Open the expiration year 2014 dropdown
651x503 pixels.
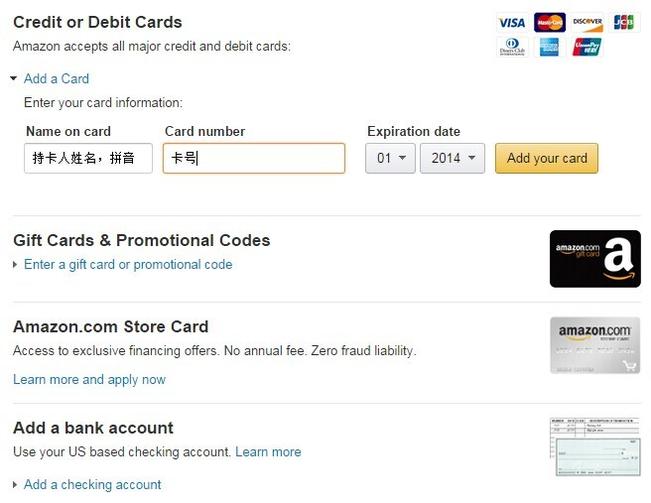click(x=452, y=158)
